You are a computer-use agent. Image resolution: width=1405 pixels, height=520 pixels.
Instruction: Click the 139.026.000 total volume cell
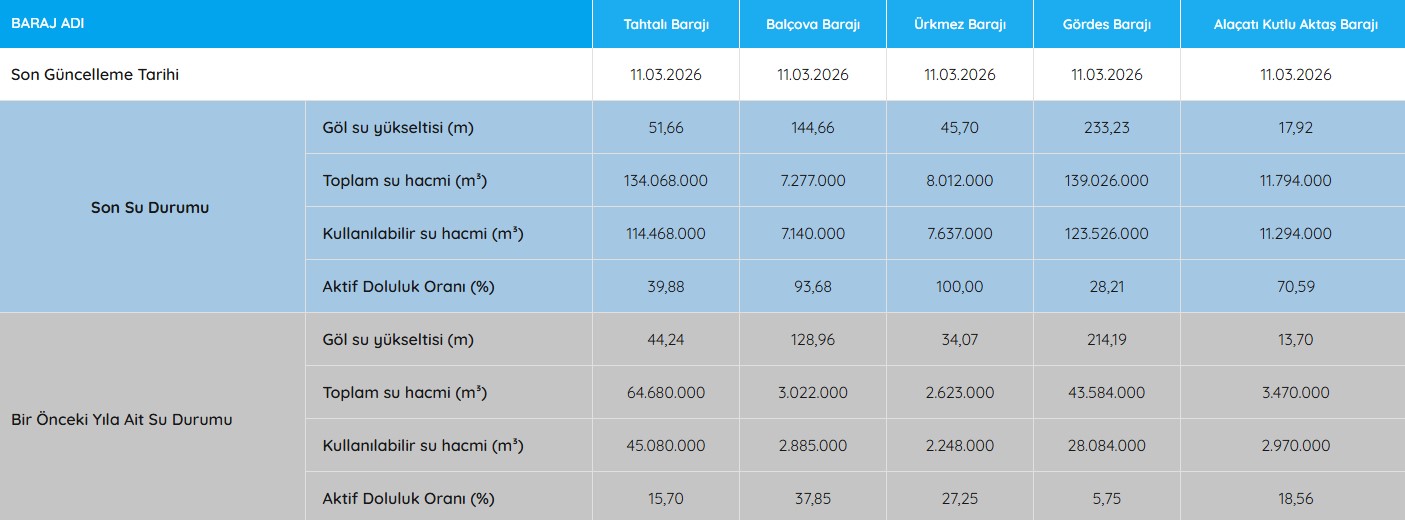(1106, 181)
